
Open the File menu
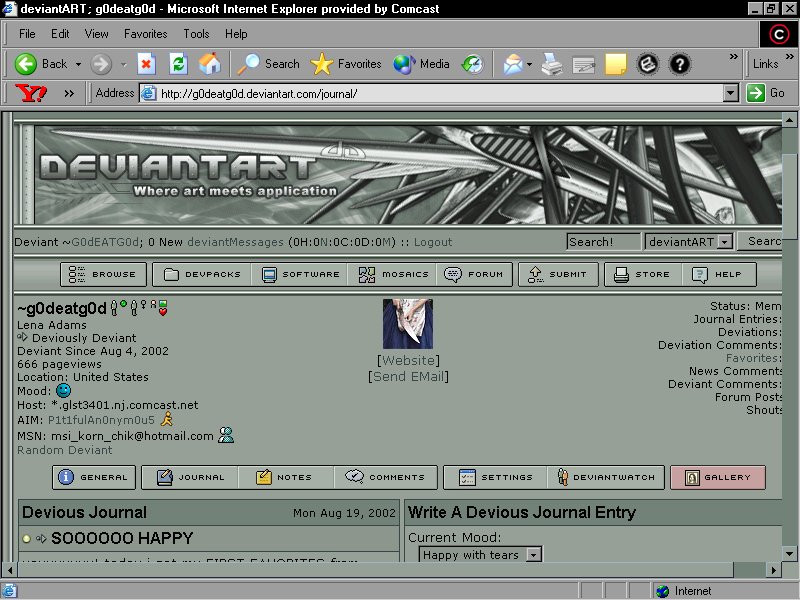(27, 34)
